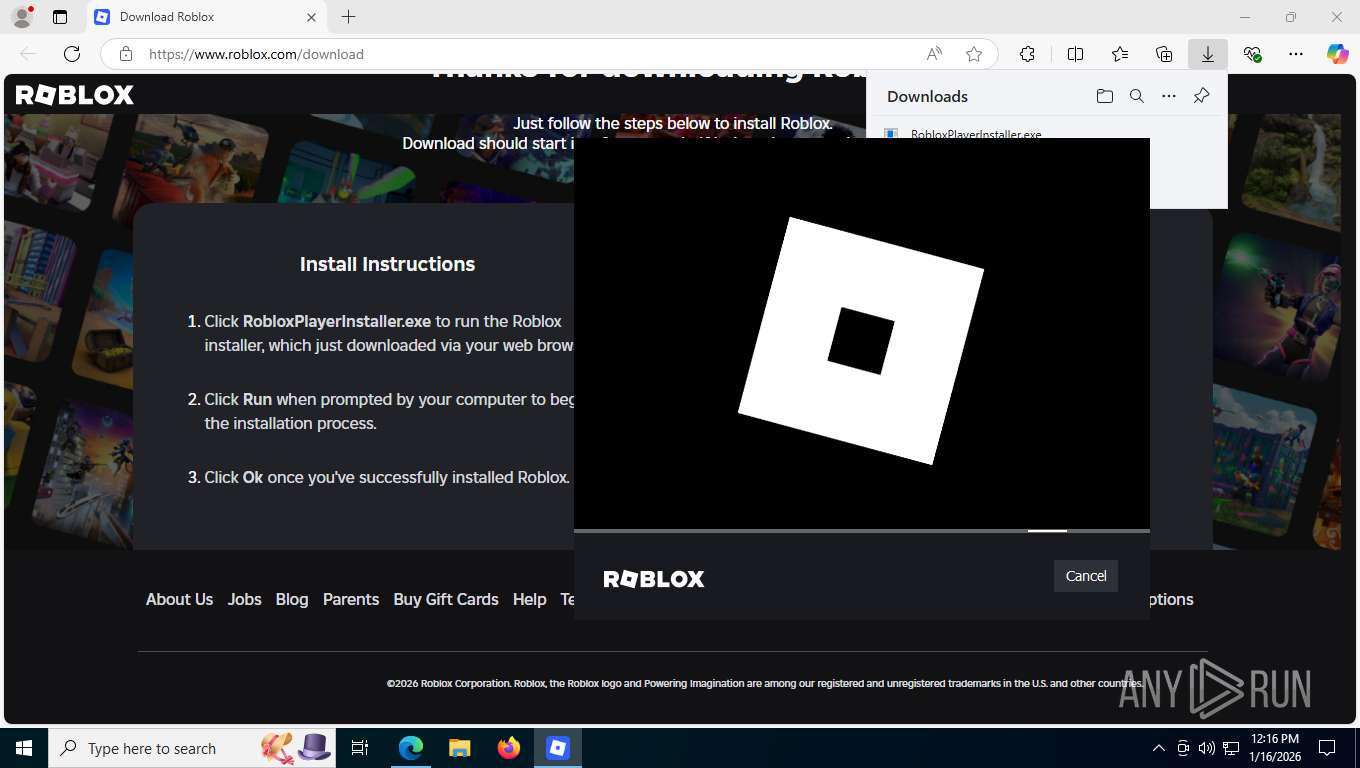Open more options in Downloads panel
1360x768 pixels.
pyautogui.click(x=1168, y=96)
